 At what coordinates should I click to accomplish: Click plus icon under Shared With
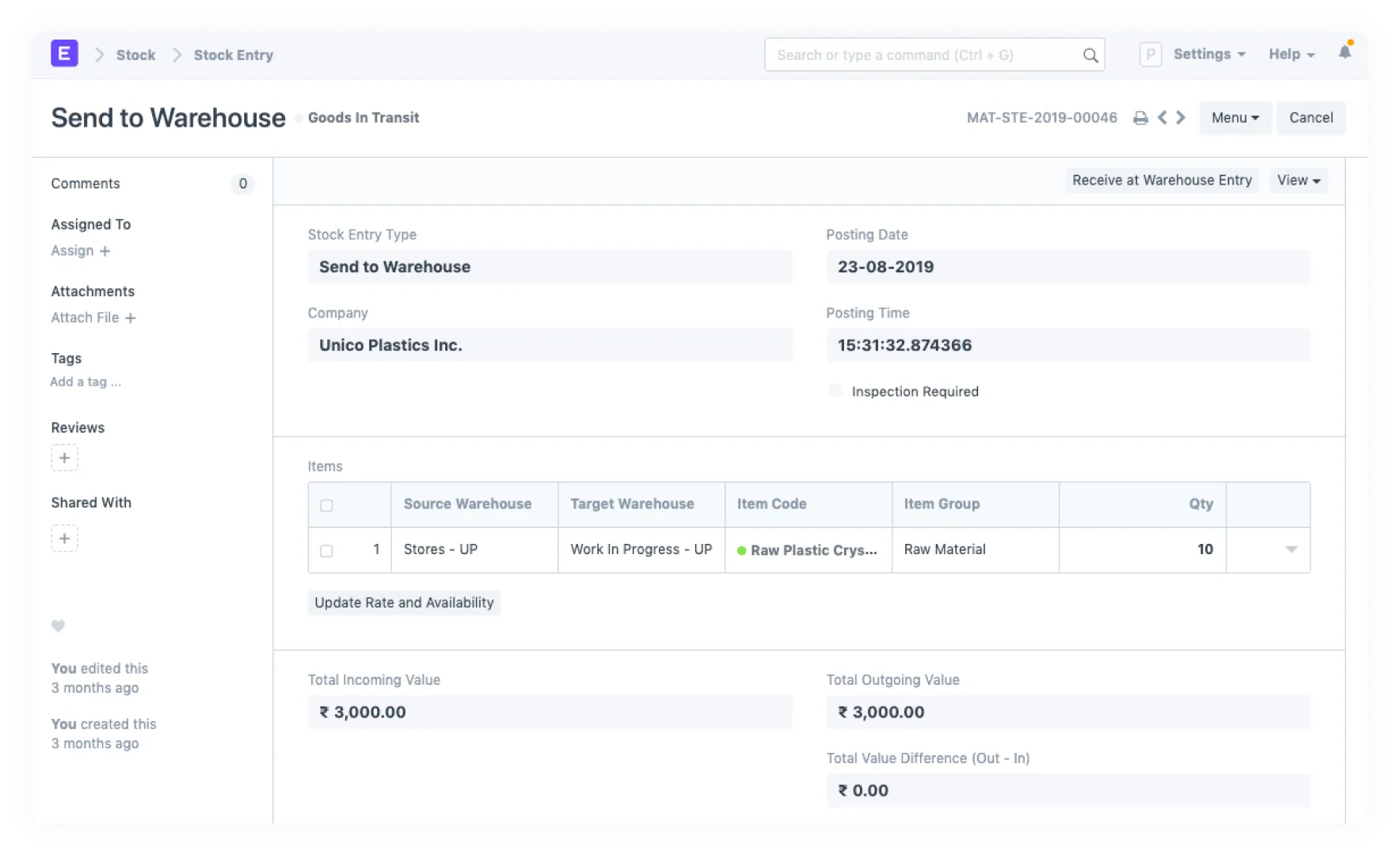65,538
